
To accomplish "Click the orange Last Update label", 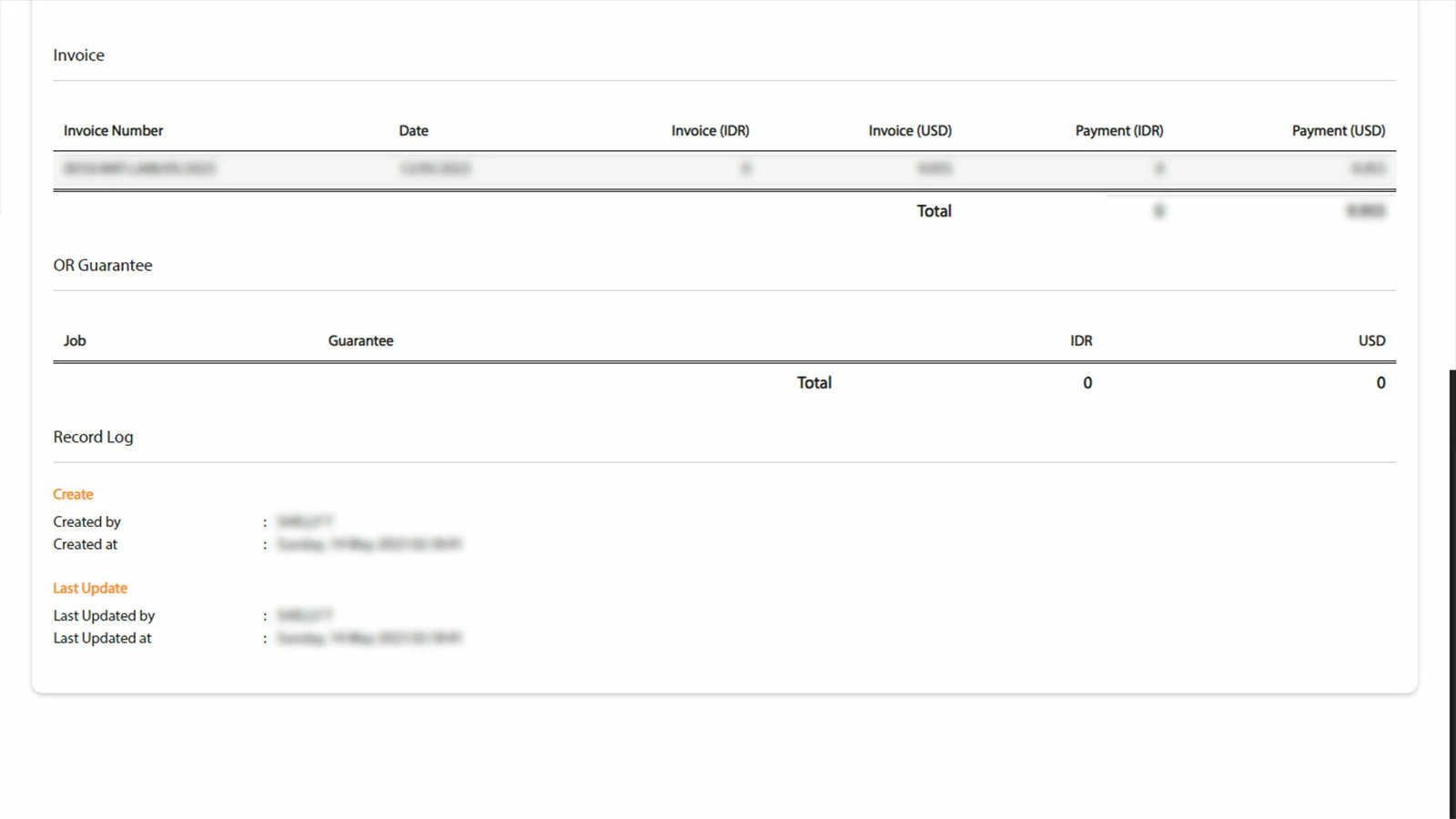I will [x=90, y=589].
